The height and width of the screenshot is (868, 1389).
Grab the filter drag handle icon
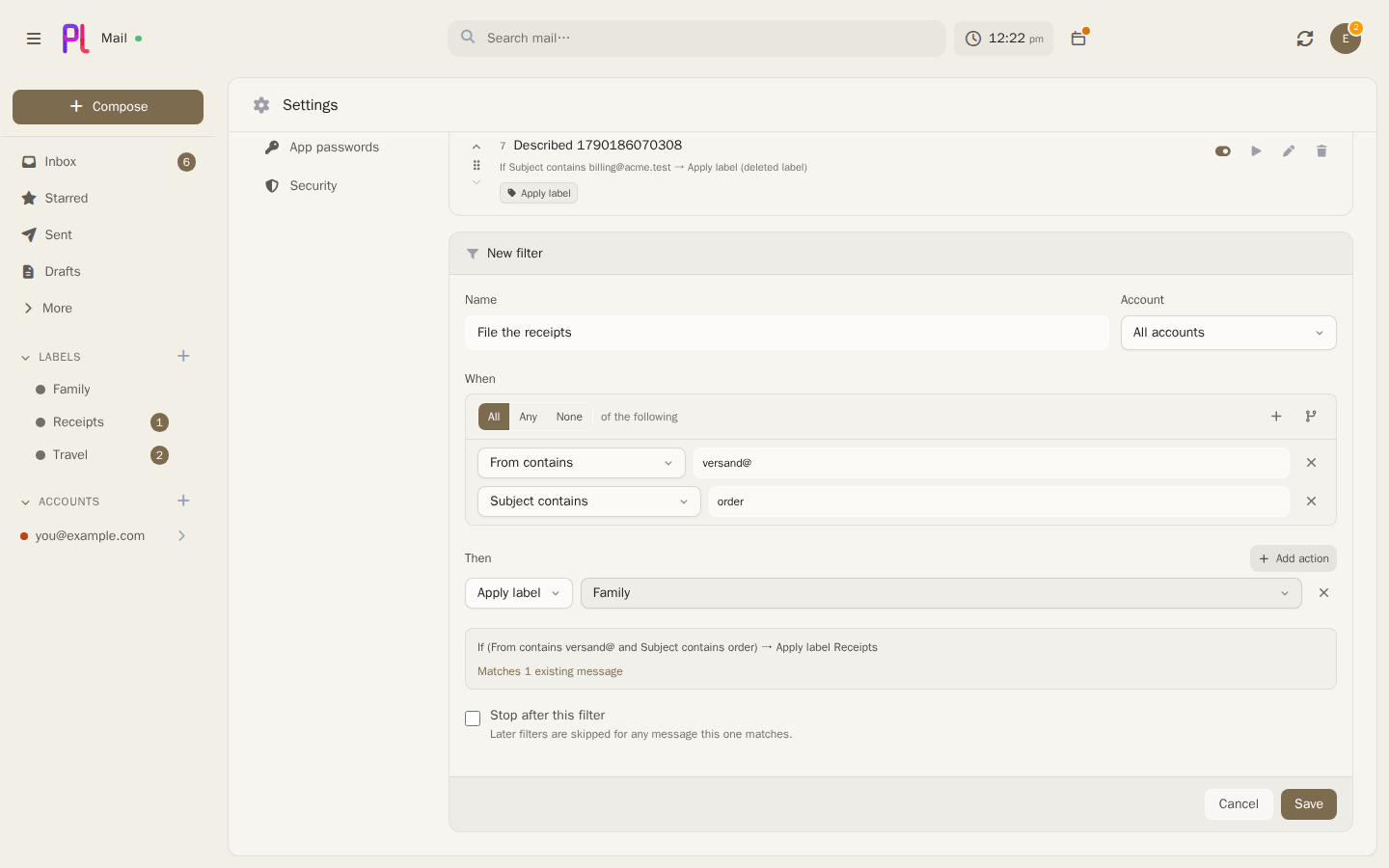[x=477, y=165]
